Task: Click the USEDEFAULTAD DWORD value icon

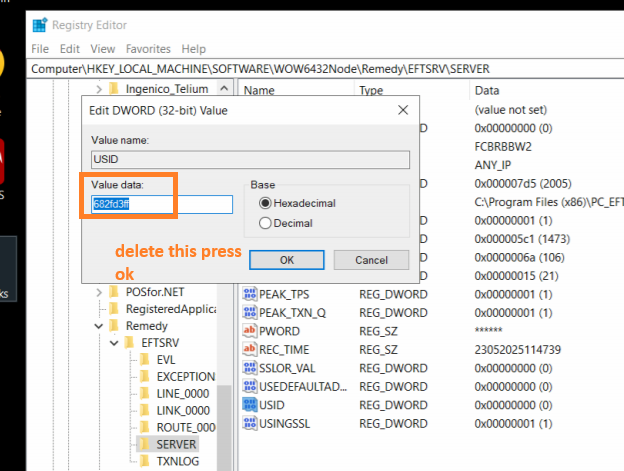Action: [250, 386]
